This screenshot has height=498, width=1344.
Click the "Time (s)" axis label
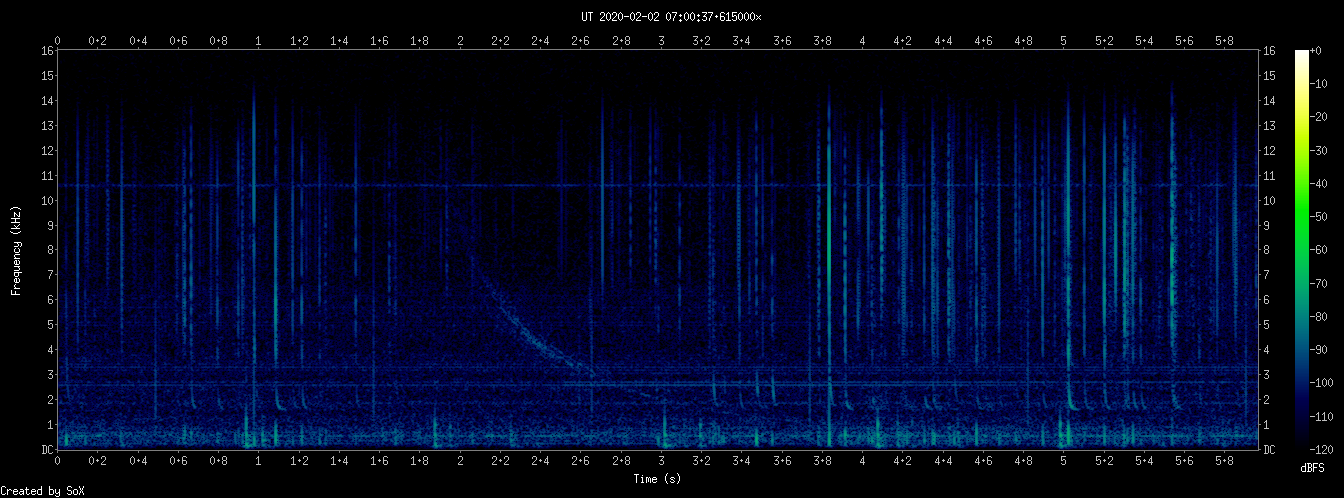coord(658,479)
